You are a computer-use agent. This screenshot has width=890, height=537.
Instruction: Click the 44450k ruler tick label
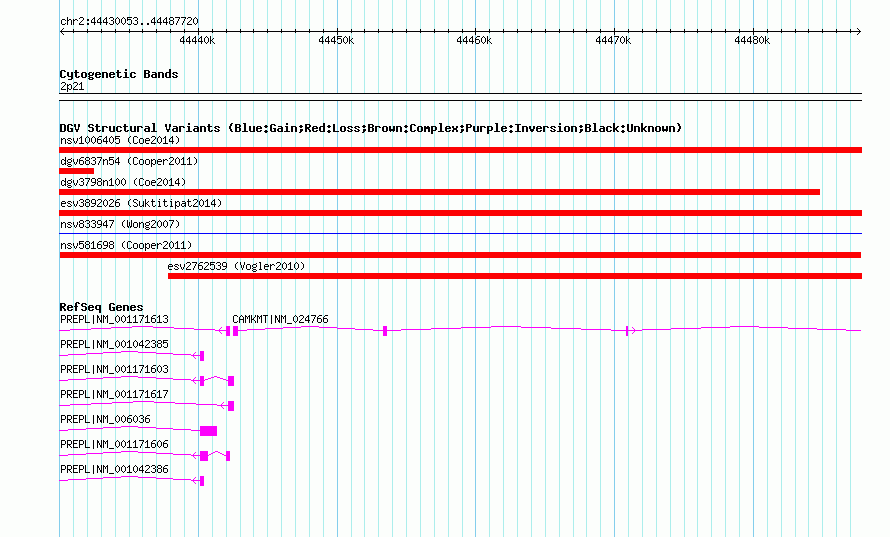point(336,40)
